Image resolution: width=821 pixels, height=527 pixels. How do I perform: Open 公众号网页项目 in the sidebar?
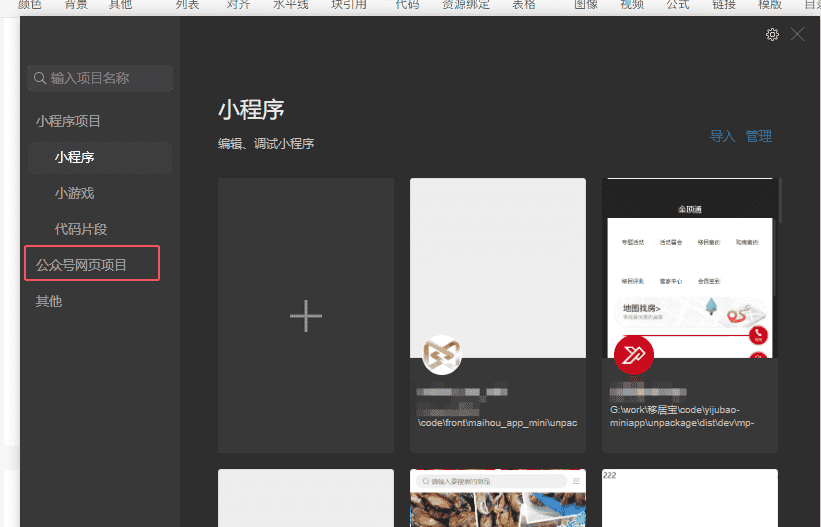coord(81,265)
